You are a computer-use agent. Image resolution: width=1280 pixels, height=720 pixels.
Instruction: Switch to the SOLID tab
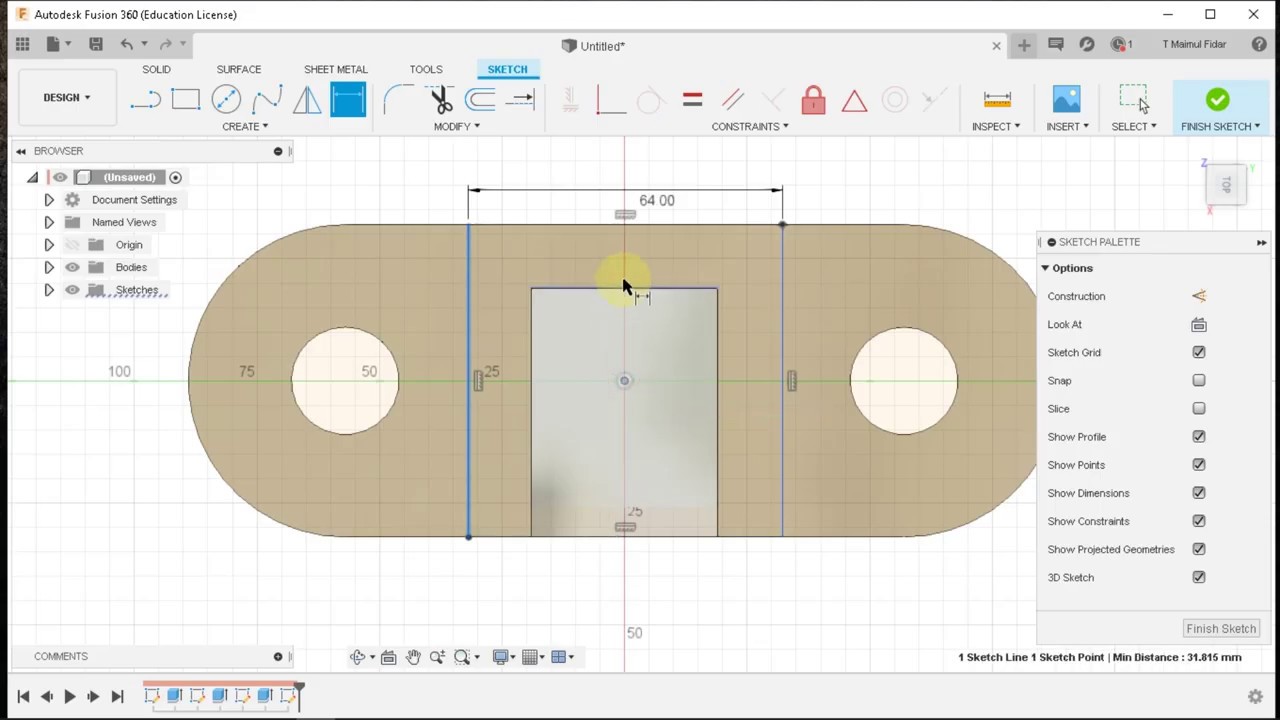click(x=156, y=69)
